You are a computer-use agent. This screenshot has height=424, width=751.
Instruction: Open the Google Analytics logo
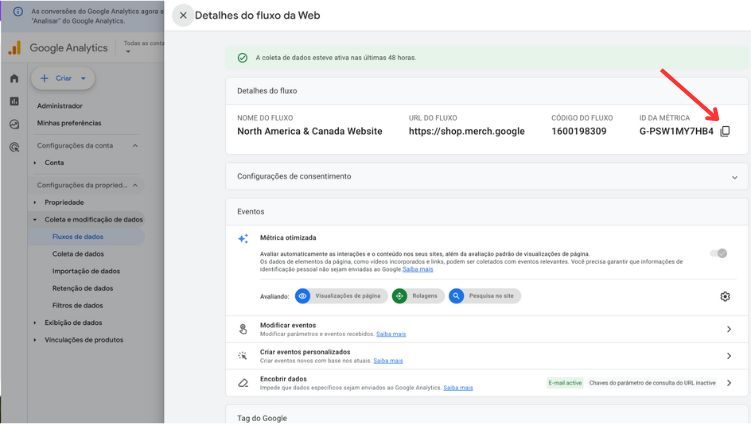tap(15, 48)
